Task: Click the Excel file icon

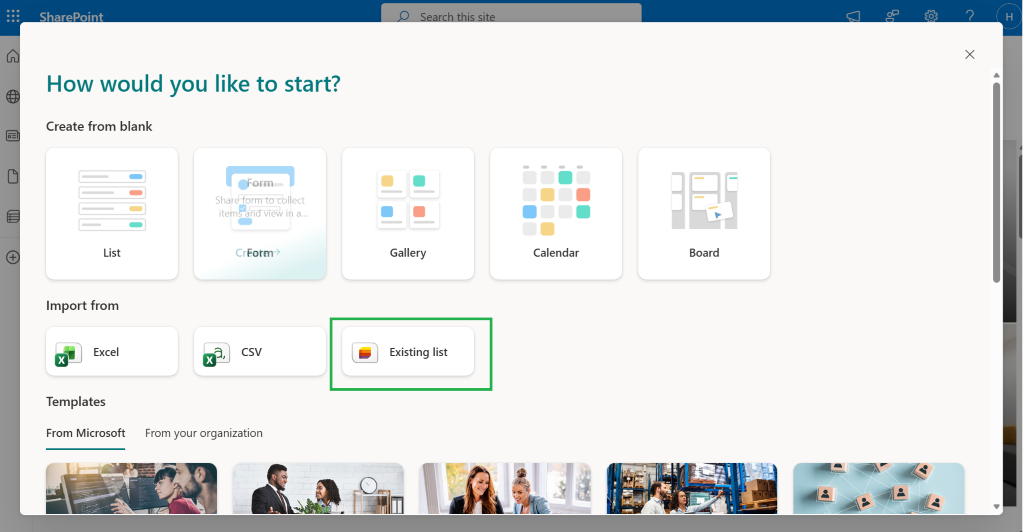Action: pyautogui.click(x=68, y=353)
